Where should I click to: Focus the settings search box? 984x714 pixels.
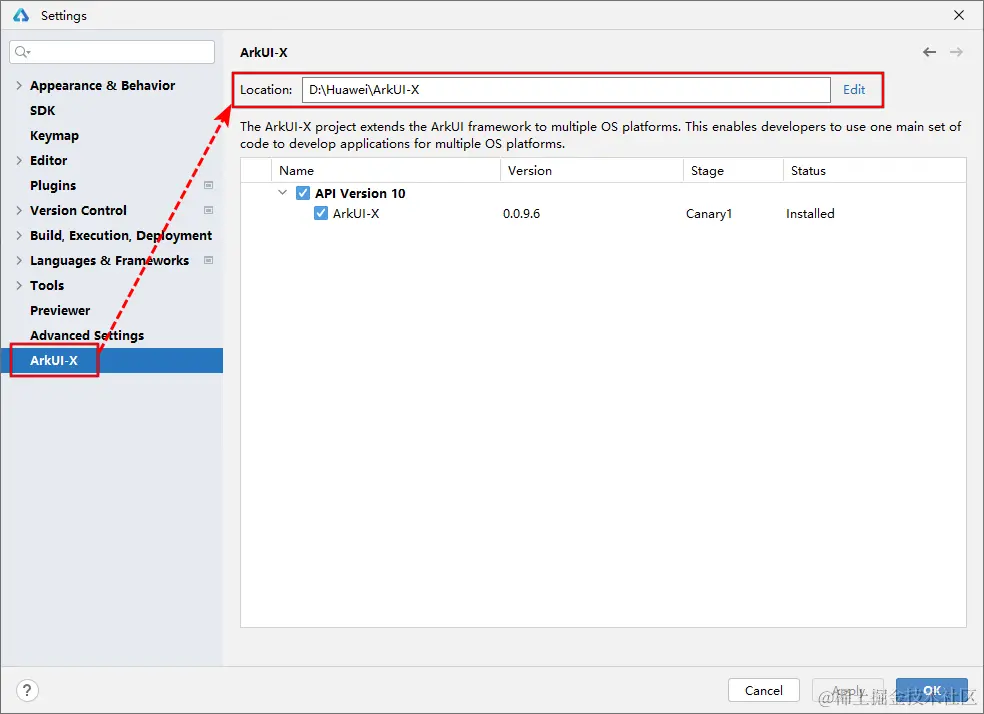[112, 52]
